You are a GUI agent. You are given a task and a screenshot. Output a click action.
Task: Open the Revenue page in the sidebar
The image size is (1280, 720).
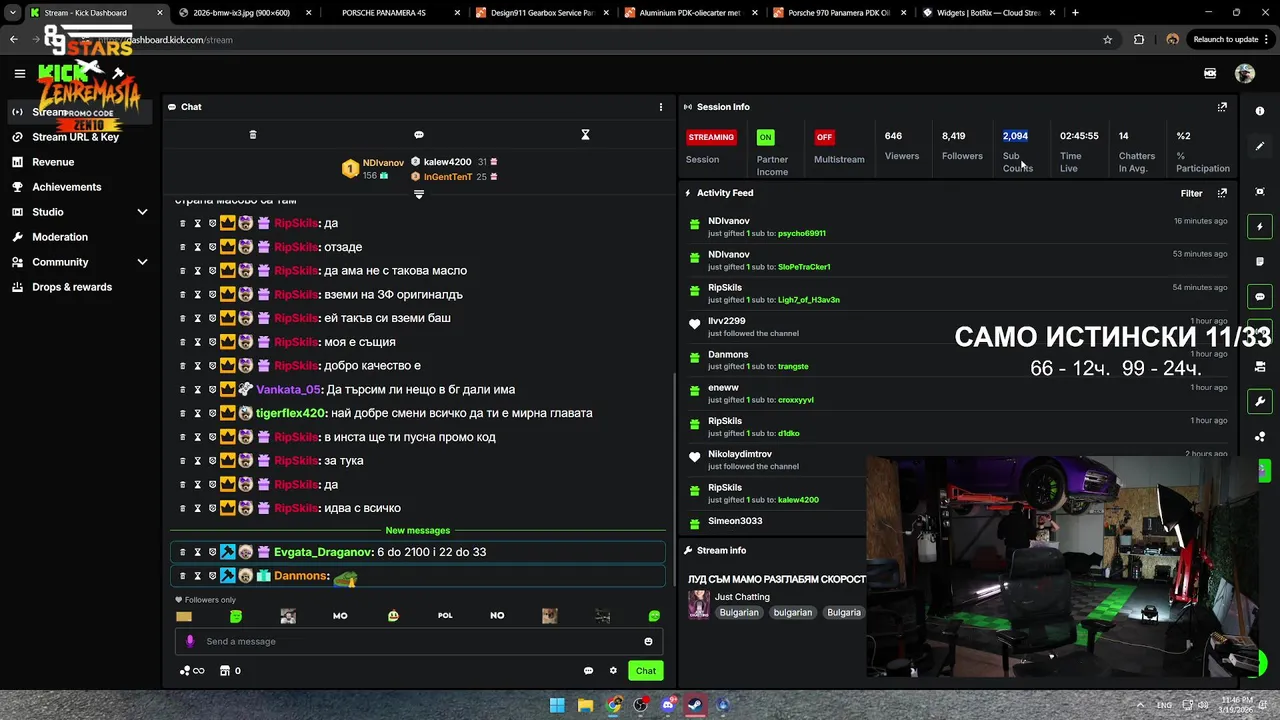53,162
